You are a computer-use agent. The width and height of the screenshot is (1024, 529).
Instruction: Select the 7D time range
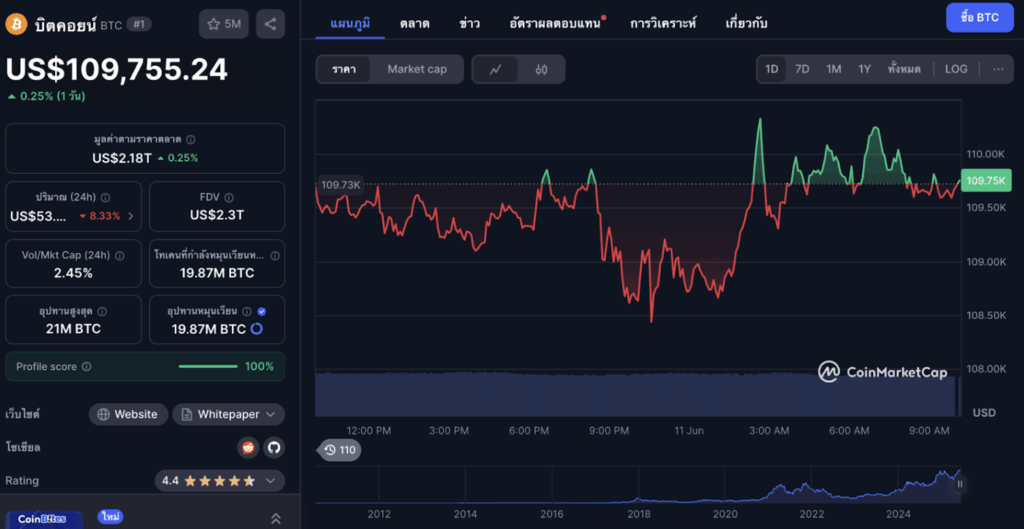802,69
